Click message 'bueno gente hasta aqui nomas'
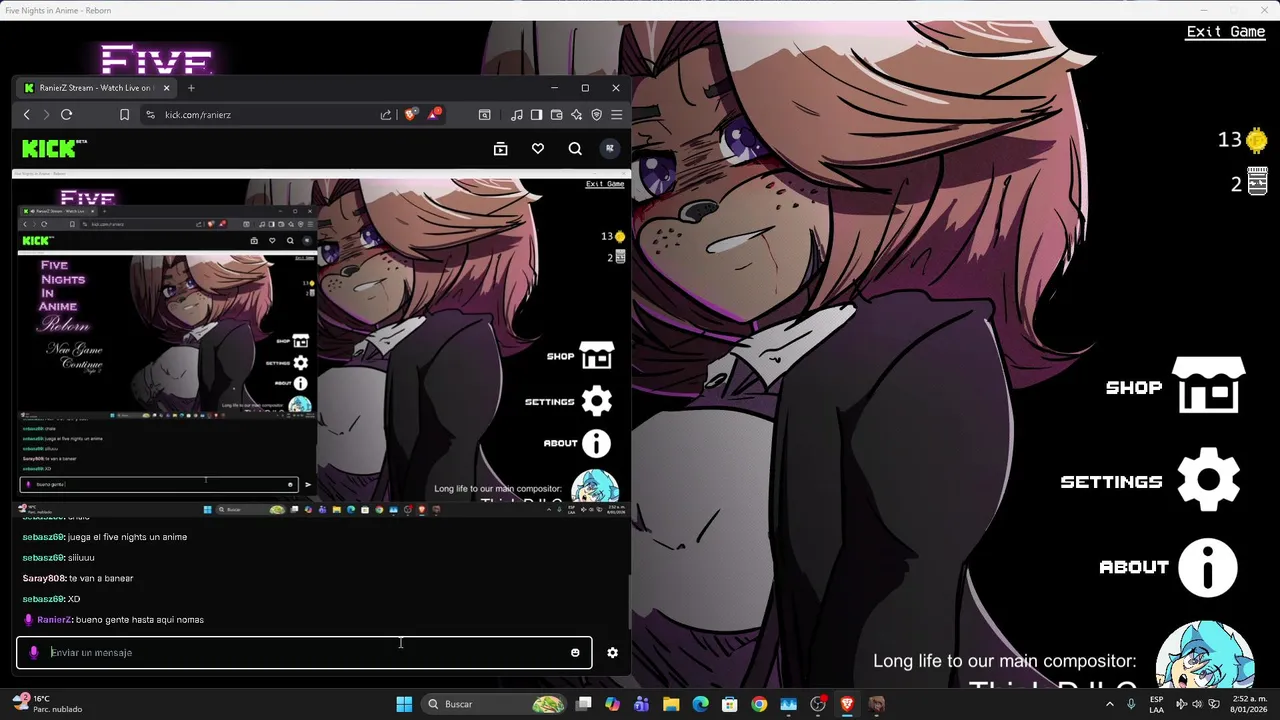Viewport: 1280px width, 720px height. click(x=140, y=620)
